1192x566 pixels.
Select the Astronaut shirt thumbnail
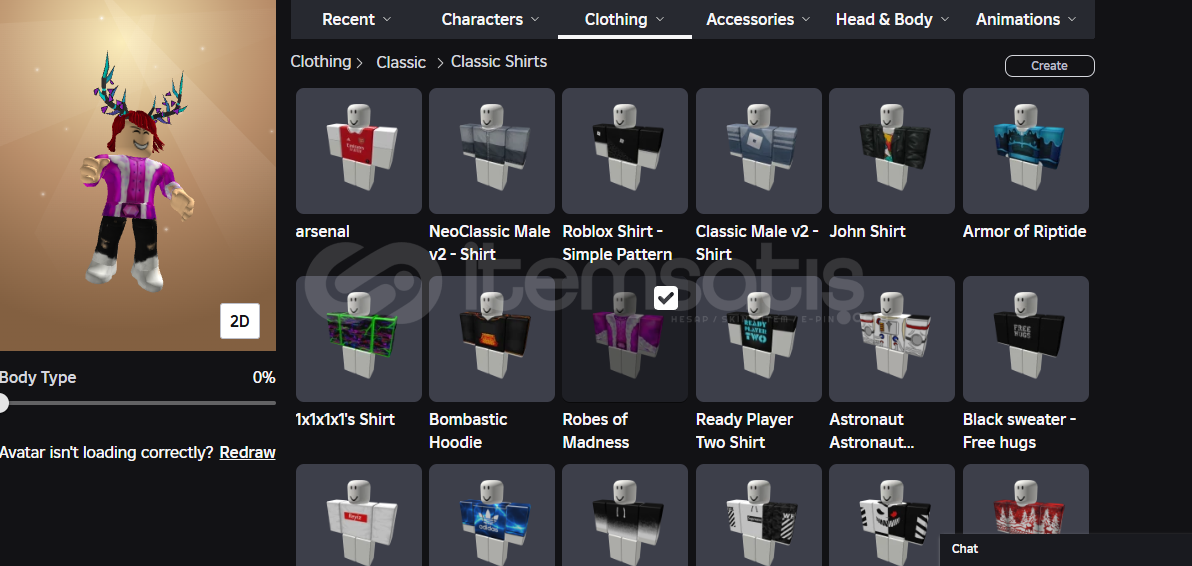[x=892, y=339]
